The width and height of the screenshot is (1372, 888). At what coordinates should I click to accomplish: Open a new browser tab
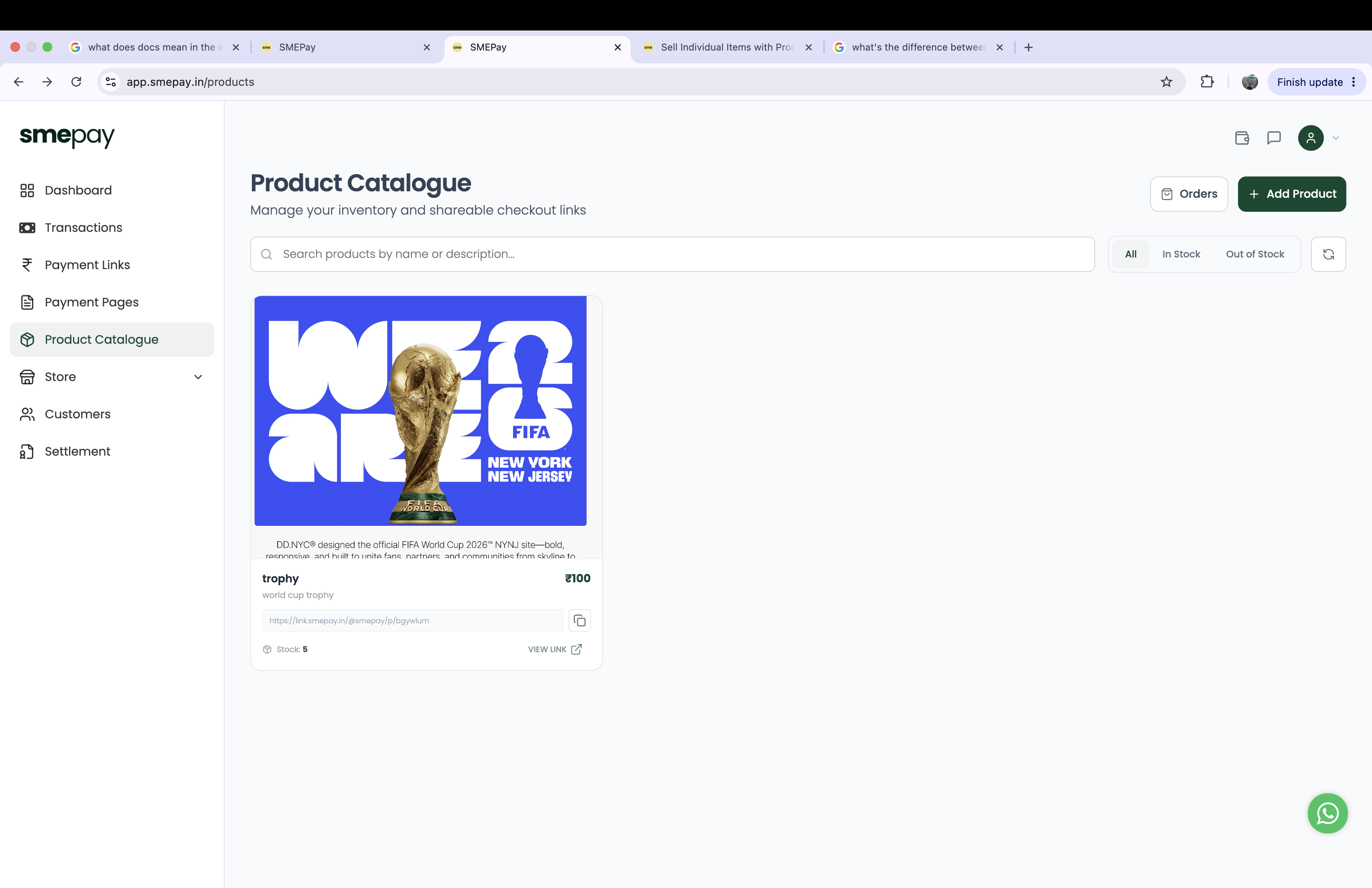[x=1029, y=47]
